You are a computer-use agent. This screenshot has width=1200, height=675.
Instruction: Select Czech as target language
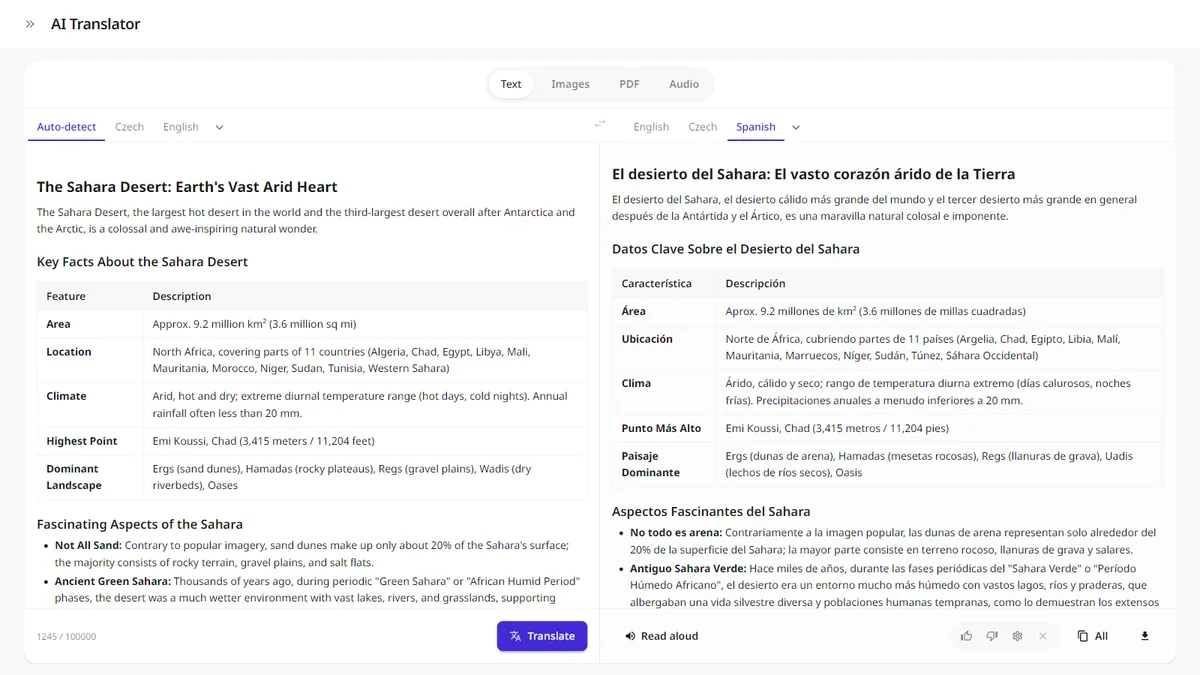point(702,127)
